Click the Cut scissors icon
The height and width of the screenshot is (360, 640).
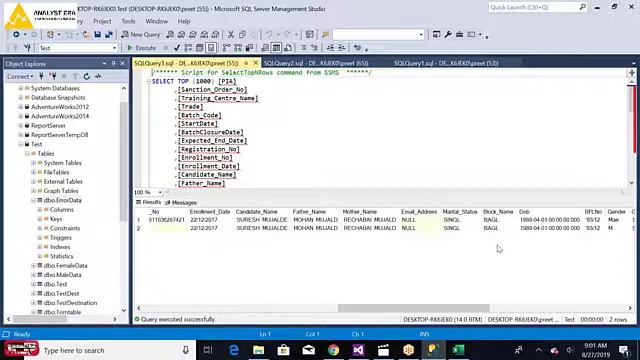pyautogui.click(x=231, y=35)
